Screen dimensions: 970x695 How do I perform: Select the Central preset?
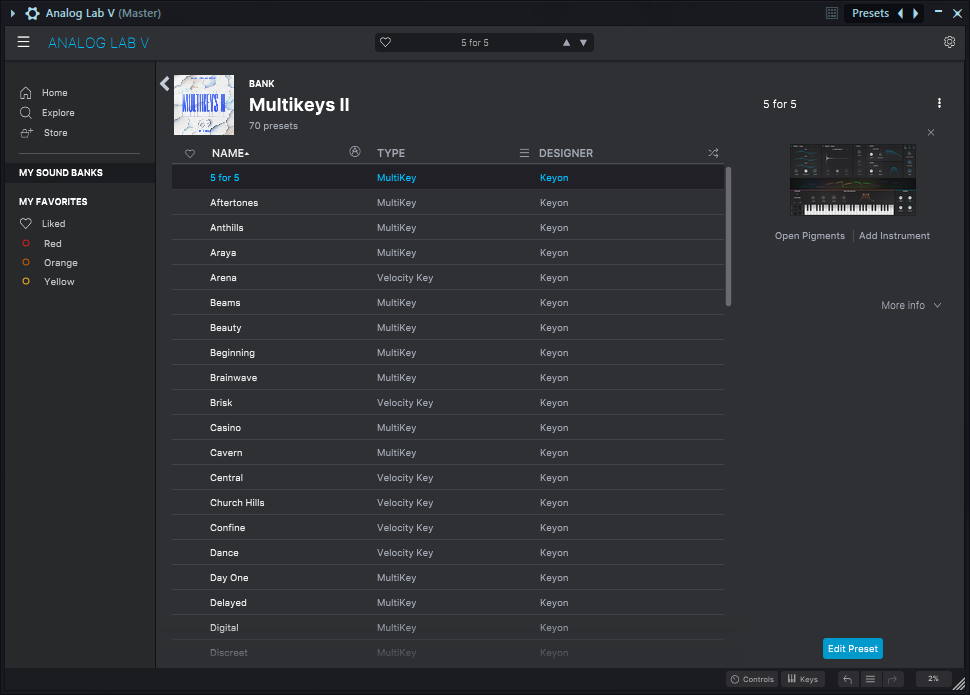tap(448, 478)
